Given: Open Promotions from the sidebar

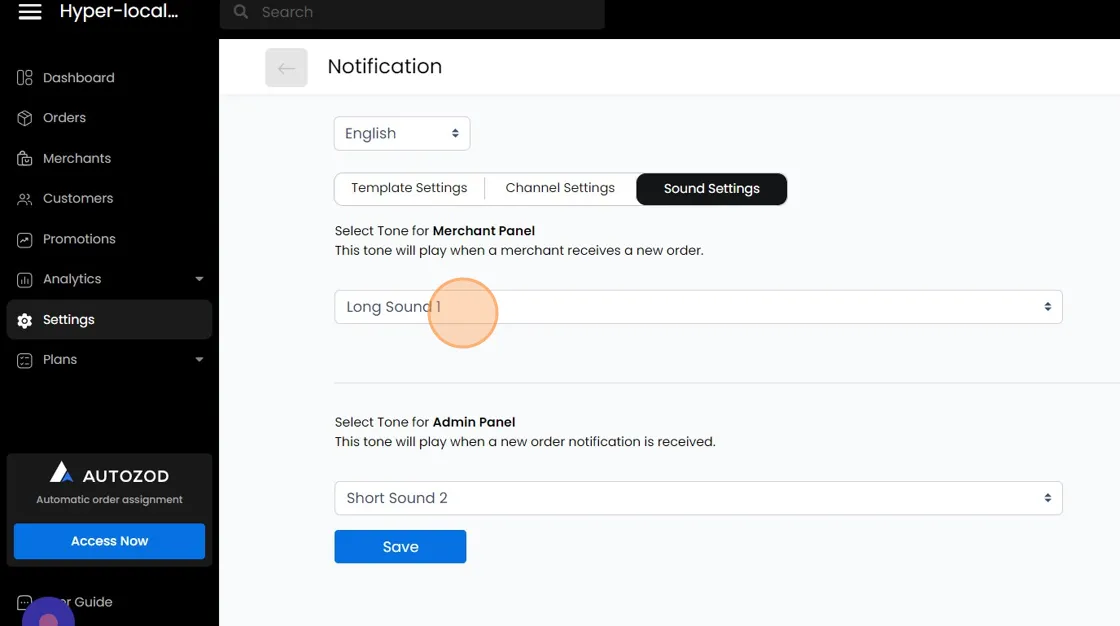Looking at the screenshot, I should tap(109, 239).
